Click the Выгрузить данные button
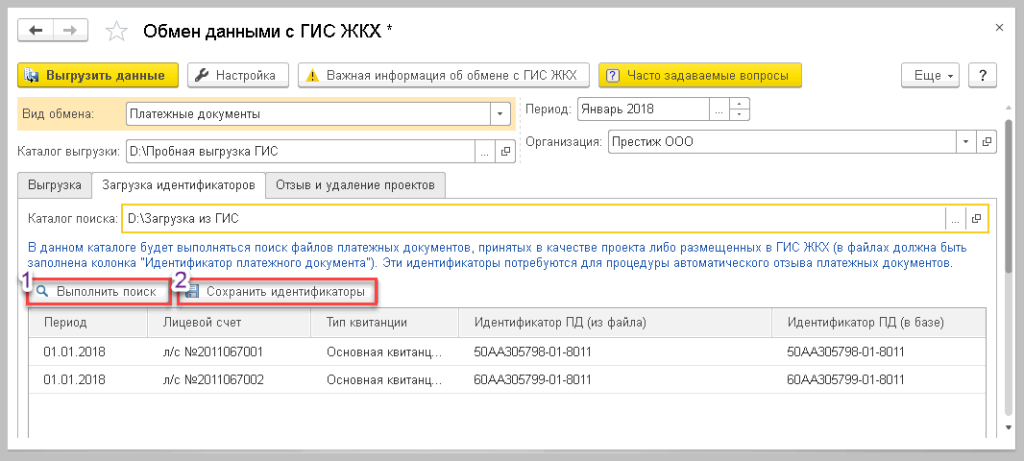 click(98, 75)
